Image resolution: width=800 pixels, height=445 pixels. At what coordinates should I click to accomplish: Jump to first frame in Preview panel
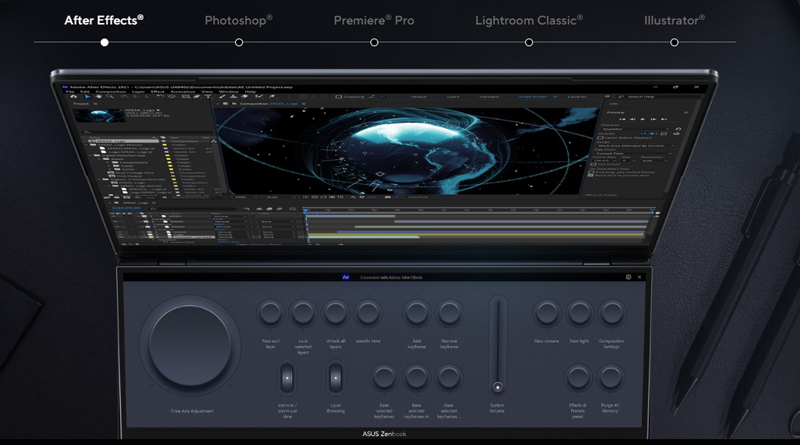click(622, 119)
